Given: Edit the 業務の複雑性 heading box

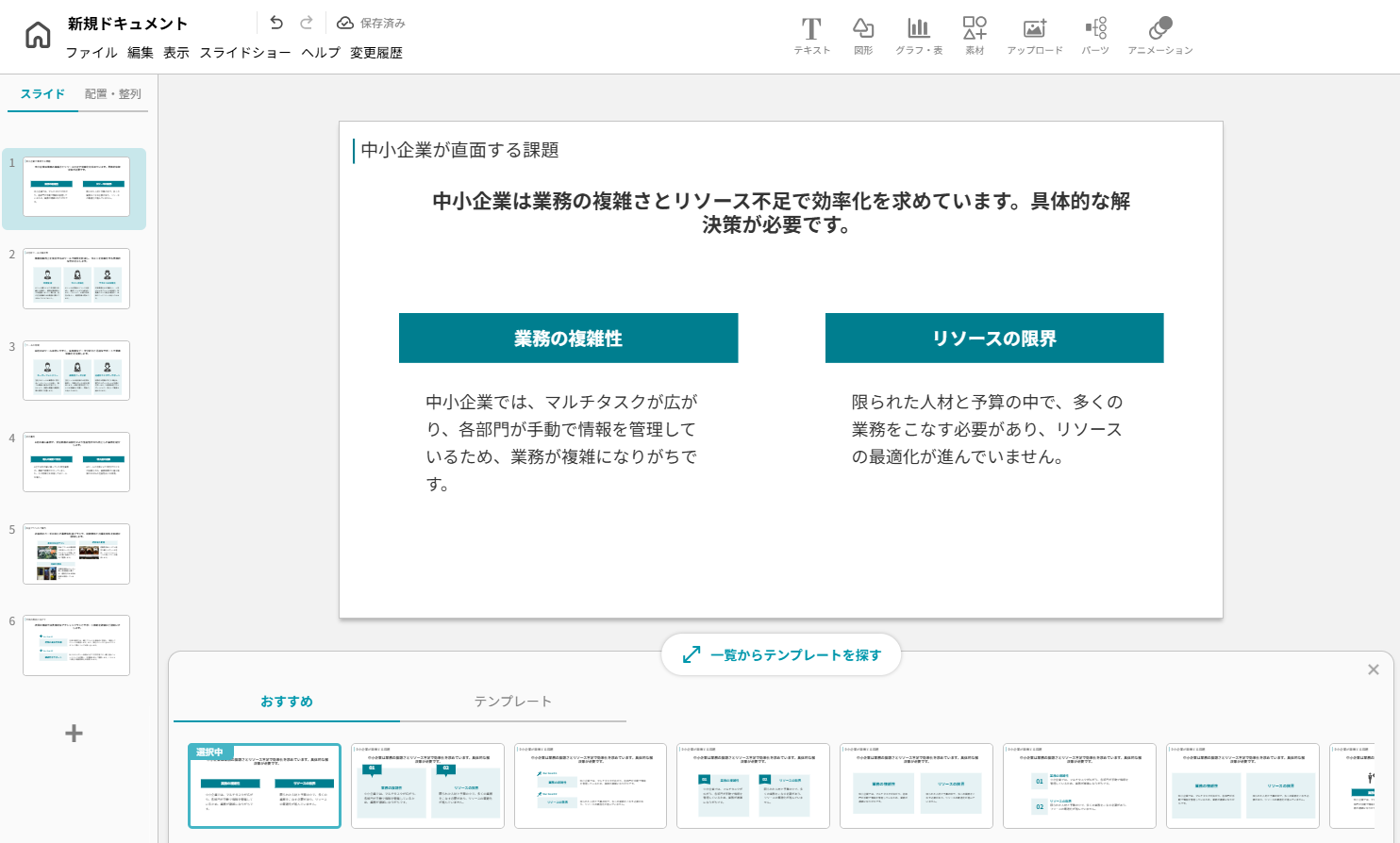Looking at the screenshot, I should pos(568,339).
